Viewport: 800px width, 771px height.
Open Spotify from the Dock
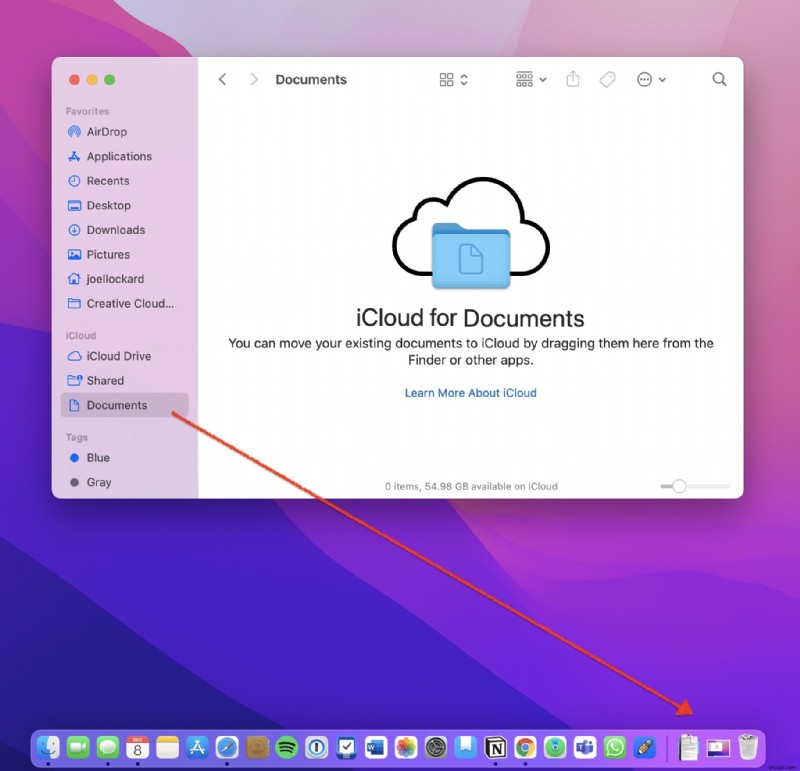click(x=287, y=746)
